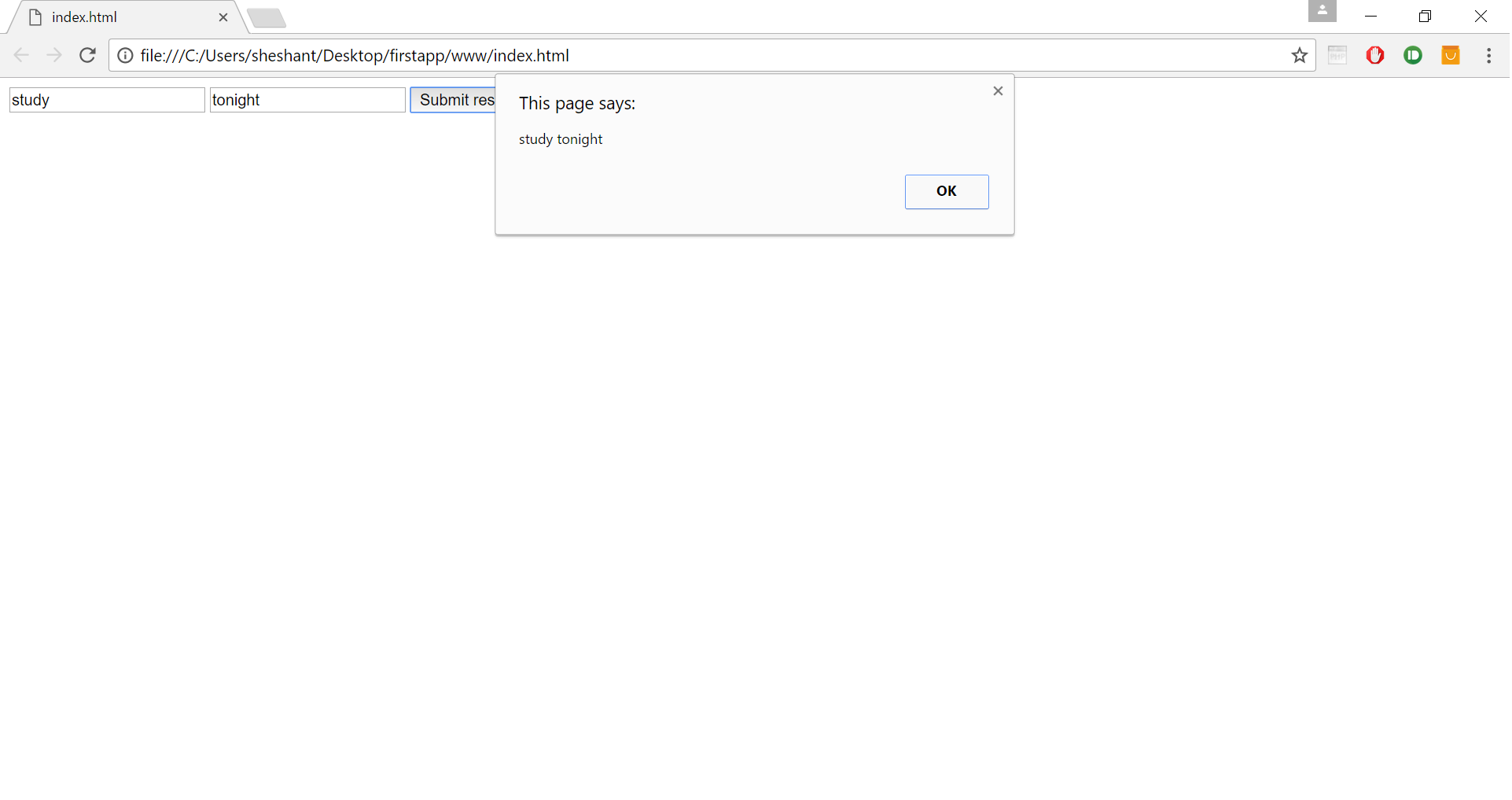Open a new tab

pos(267,18)
